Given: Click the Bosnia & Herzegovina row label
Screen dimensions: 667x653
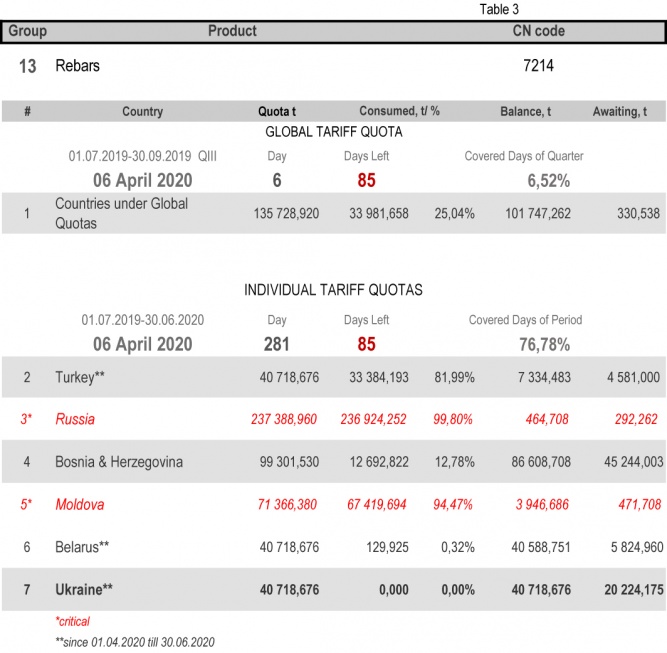Looking at the screenshot, I should (118, 463).
